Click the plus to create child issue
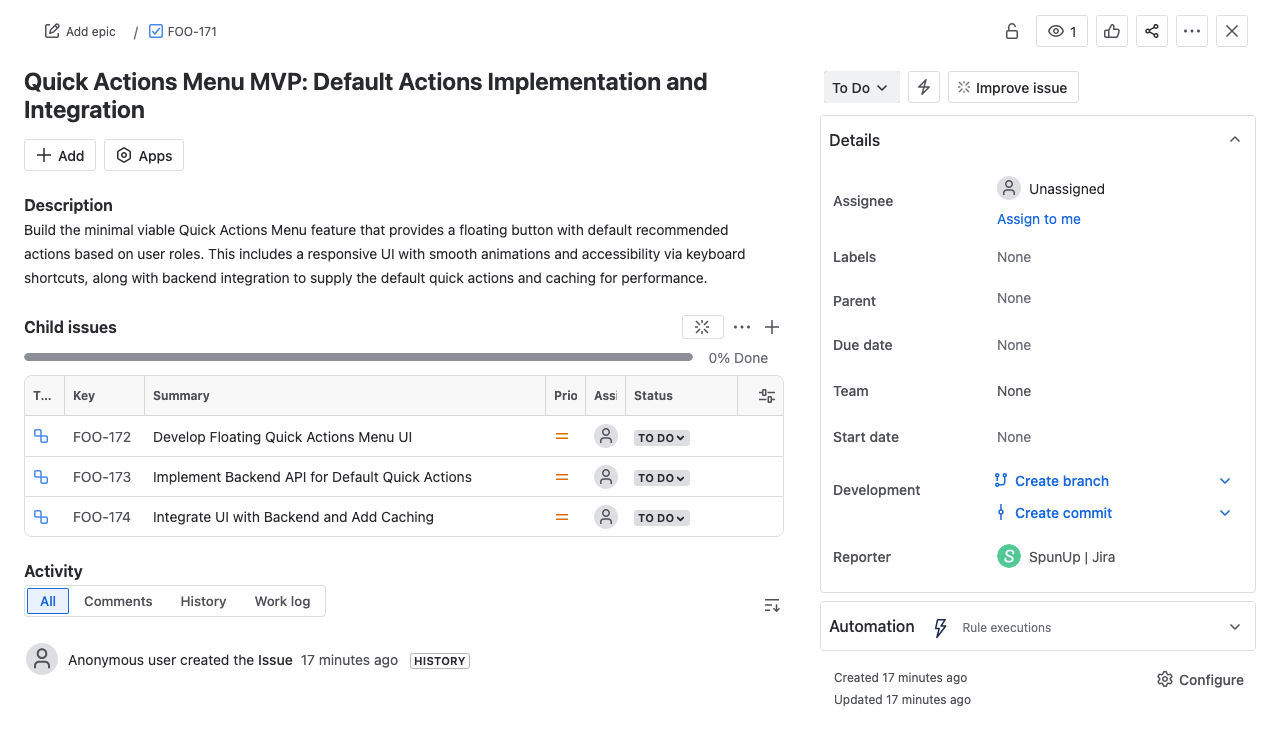 click(x=772, y=327)
